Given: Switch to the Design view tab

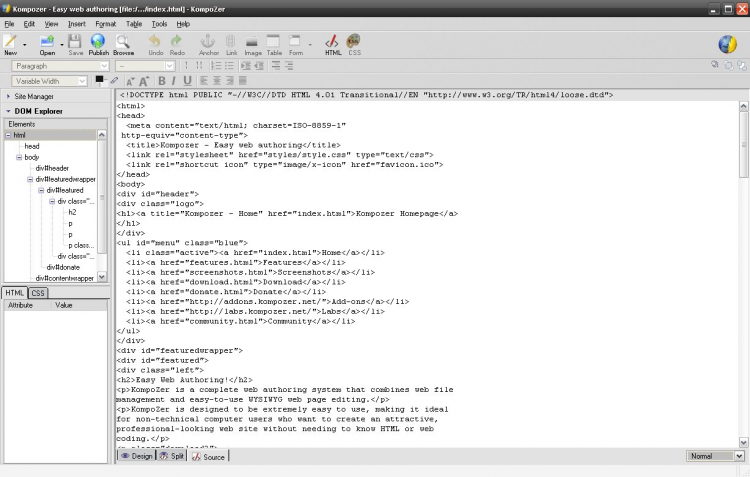Looking at the screenshot, I should coord(137,456).
